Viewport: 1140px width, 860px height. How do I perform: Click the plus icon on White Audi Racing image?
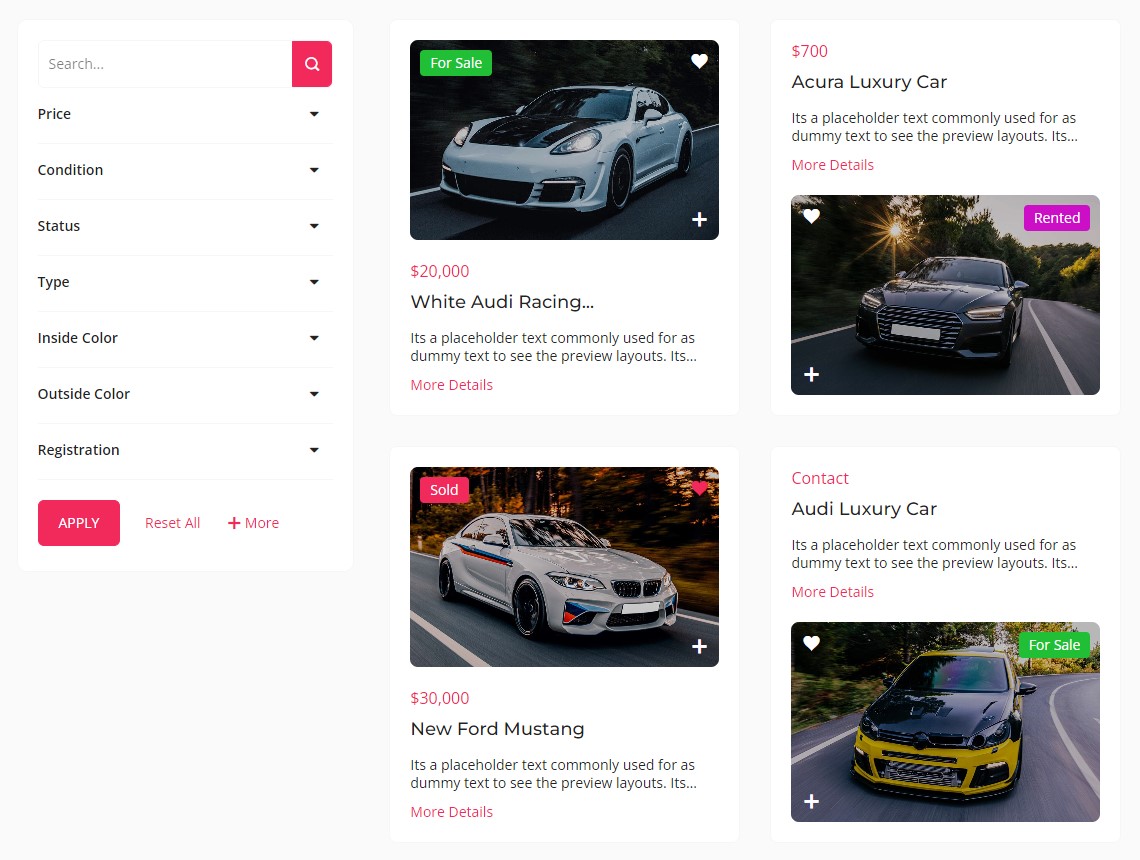pos(698,219)
